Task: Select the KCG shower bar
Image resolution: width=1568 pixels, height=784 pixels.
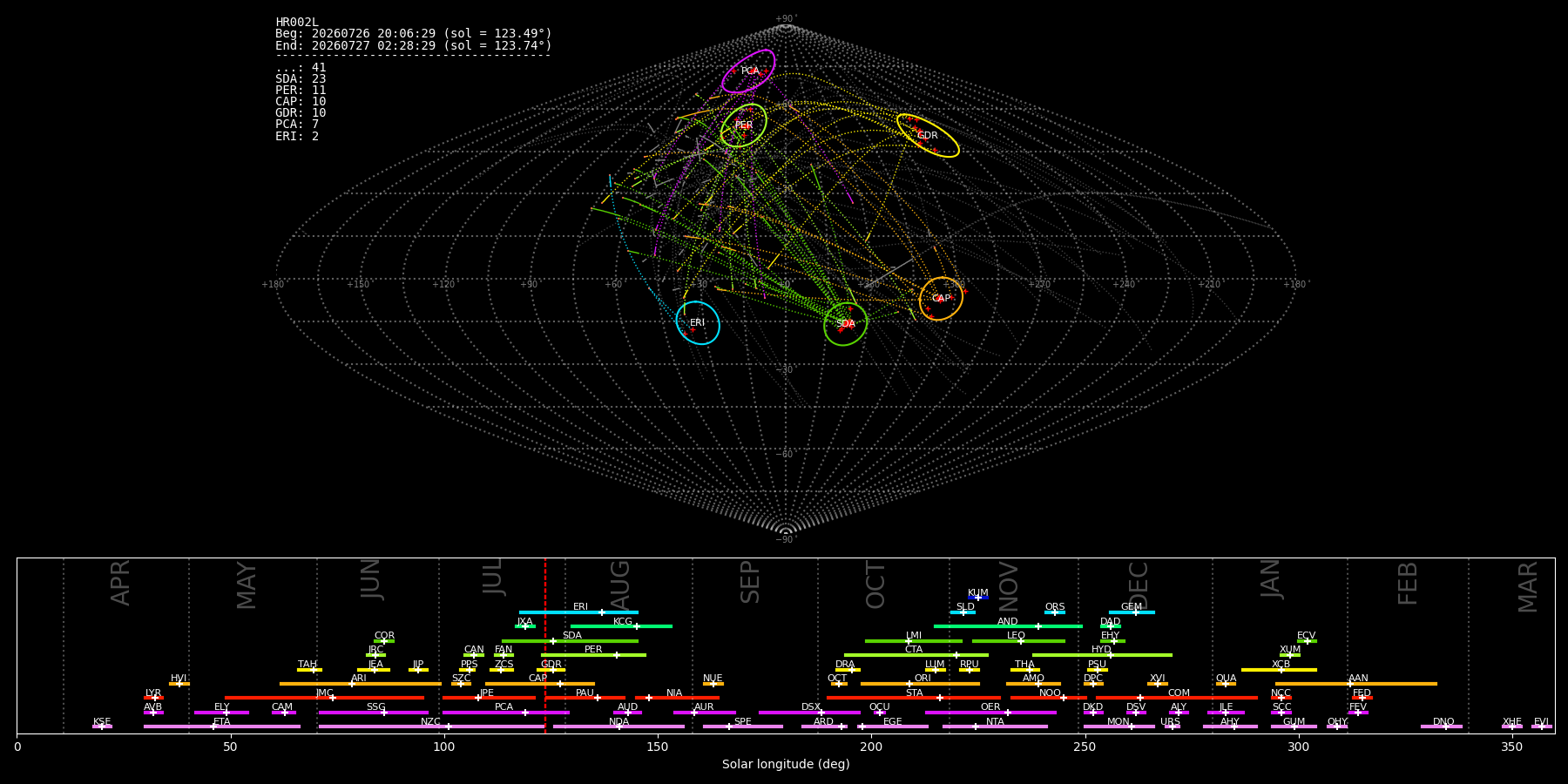Action: pos(621,626)
